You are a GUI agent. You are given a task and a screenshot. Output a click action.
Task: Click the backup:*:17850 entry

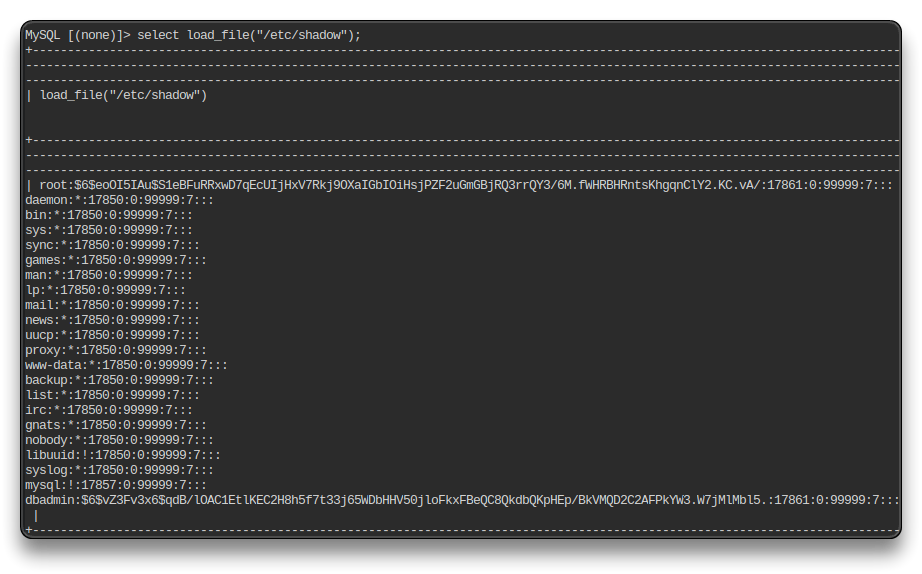(119, 380)
